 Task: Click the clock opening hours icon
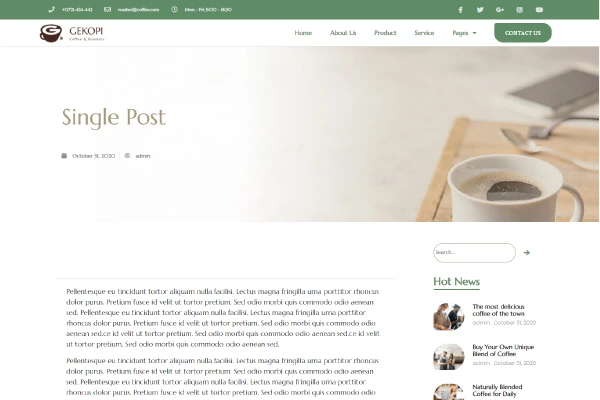tap(174, 9)
